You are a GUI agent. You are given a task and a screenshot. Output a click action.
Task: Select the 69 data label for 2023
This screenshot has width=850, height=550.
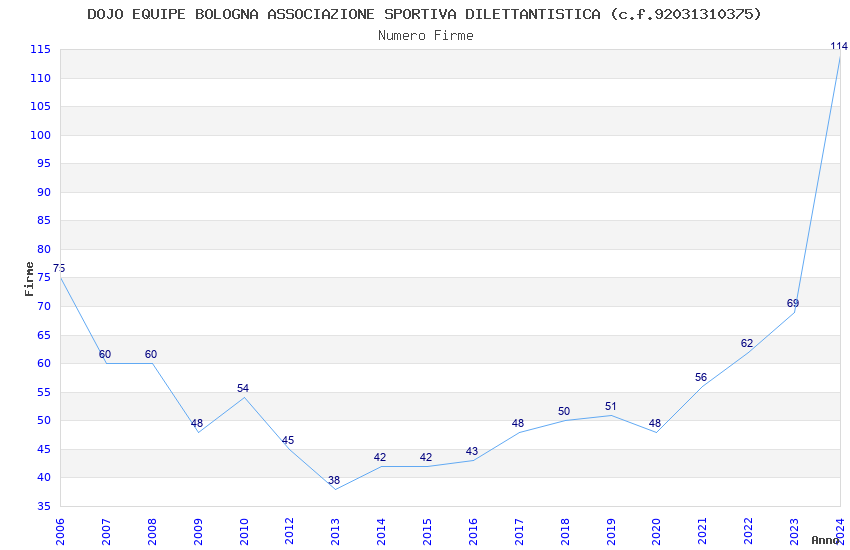tap(793, 303)
